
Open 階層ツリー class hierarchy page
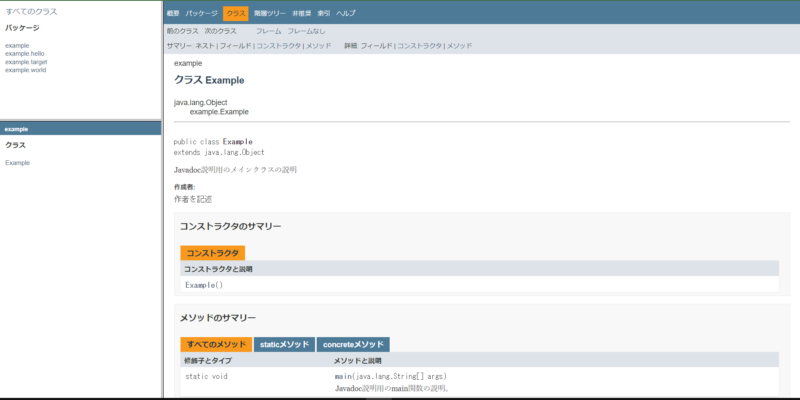[270, 13]
